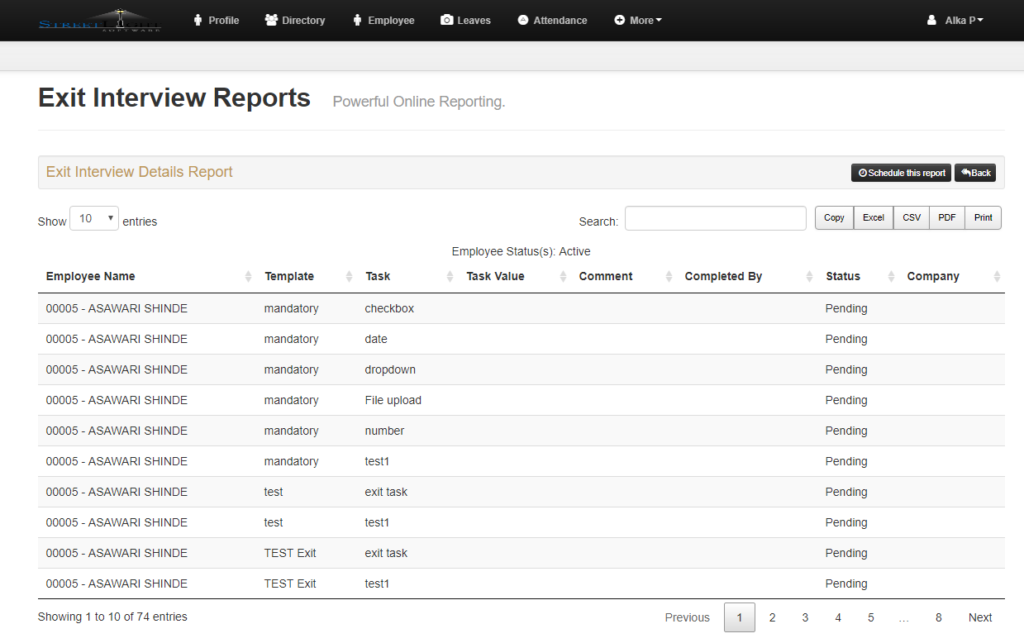
Task: Click the clock icon on Schedule this report
Action: click(x=862, y=172)
